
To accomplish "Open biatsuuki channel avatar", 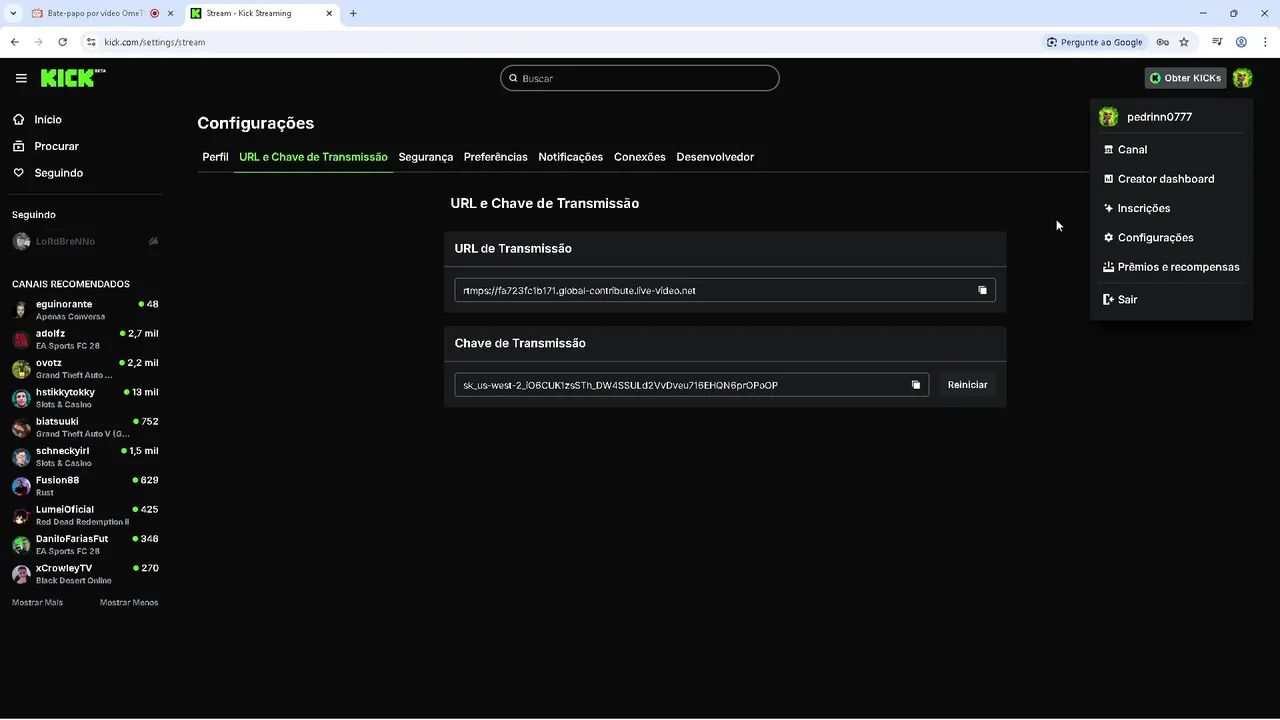I will (x=21, y=428).
